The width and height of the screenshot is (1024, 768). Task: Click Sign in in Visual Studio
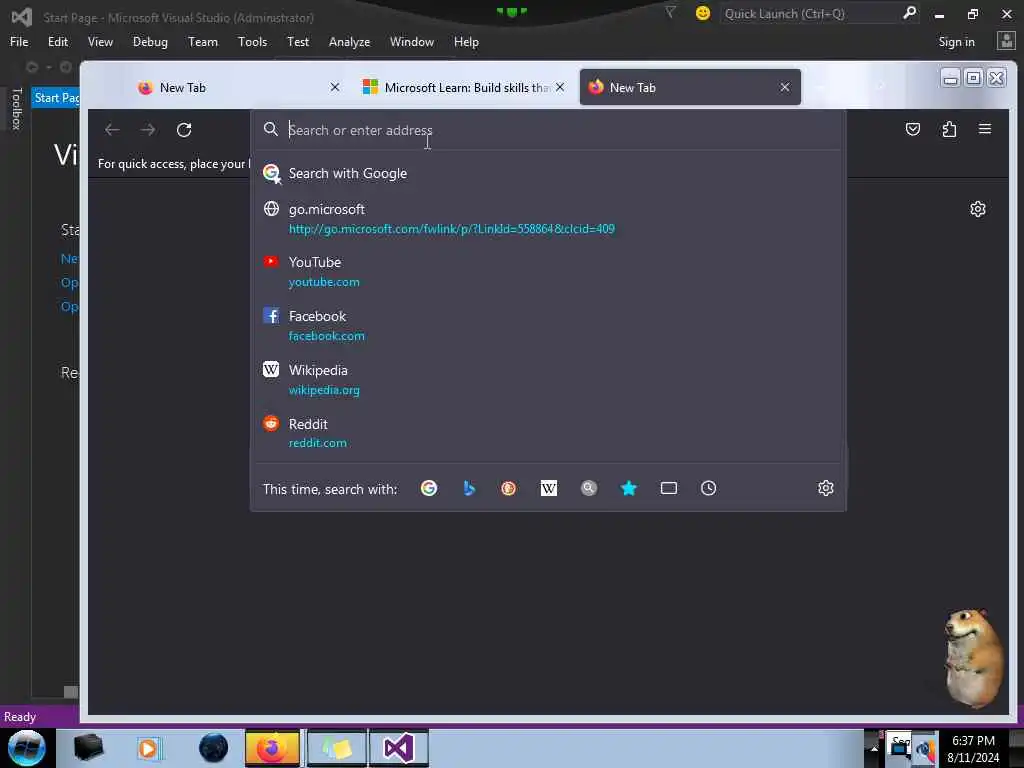tap(956, 42)
